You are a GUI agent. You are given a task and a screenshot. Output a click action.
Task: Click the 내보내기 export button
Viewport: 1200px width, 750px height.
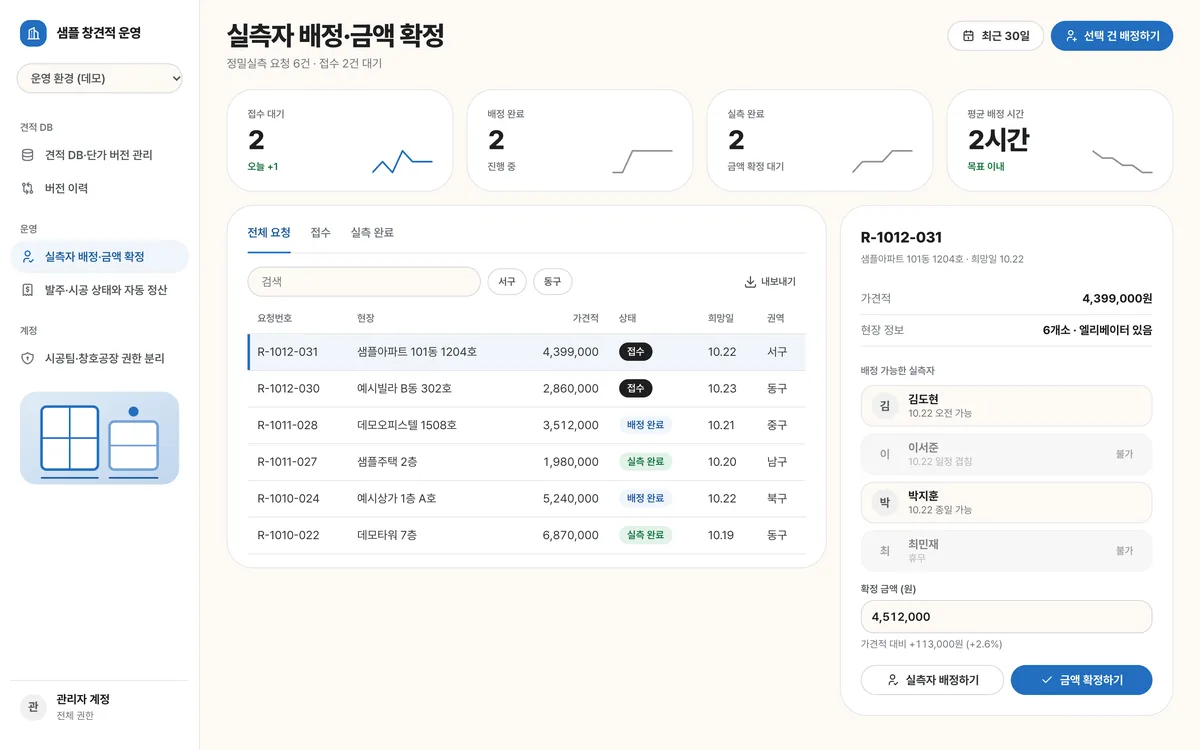(x=770, y=282)
